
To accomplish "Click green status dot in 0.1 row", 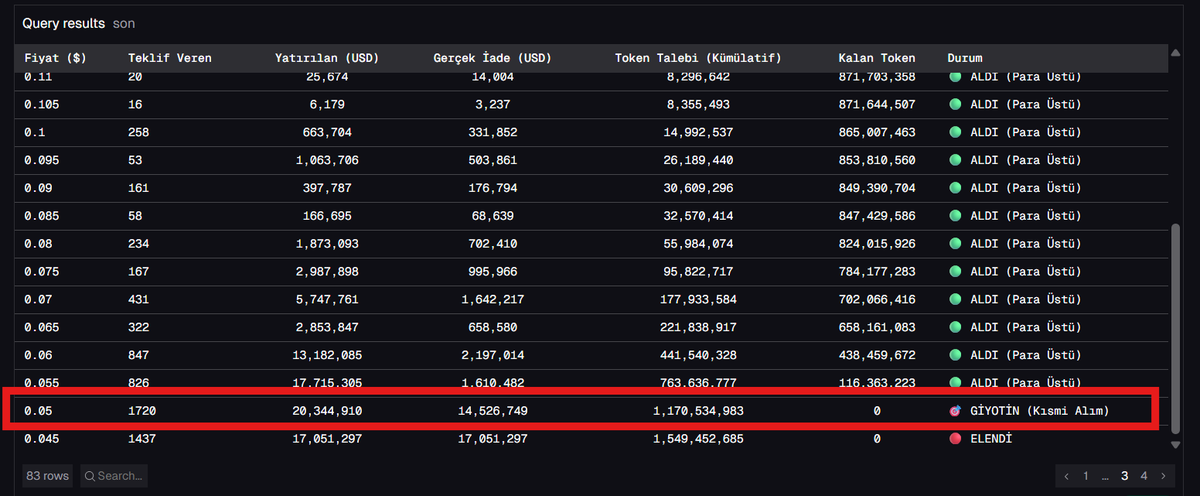I will pyautogui.click(x=955, y=132).
